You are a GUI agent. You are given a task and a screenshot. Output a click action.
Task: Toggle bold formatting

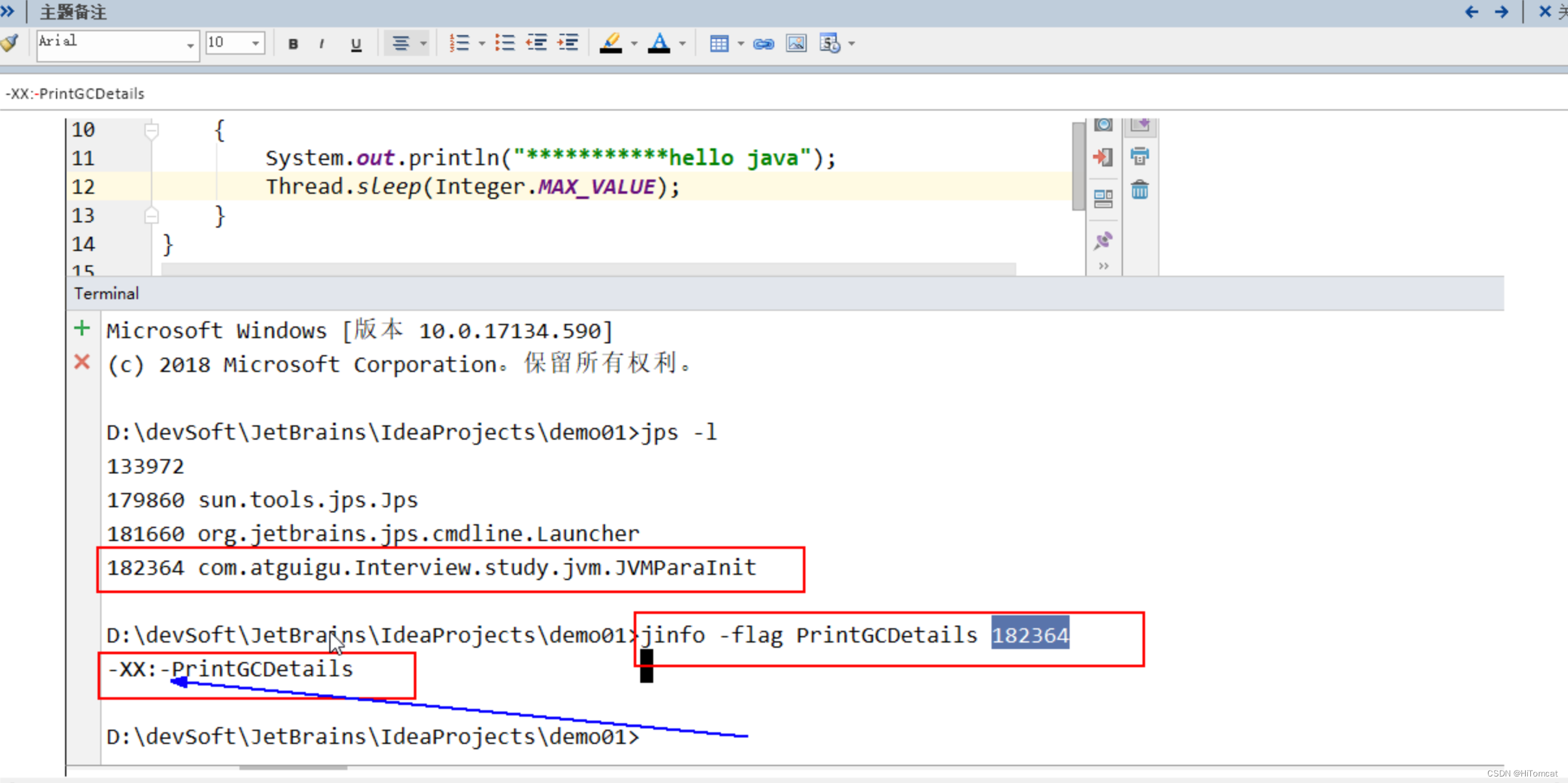(293, 44)
